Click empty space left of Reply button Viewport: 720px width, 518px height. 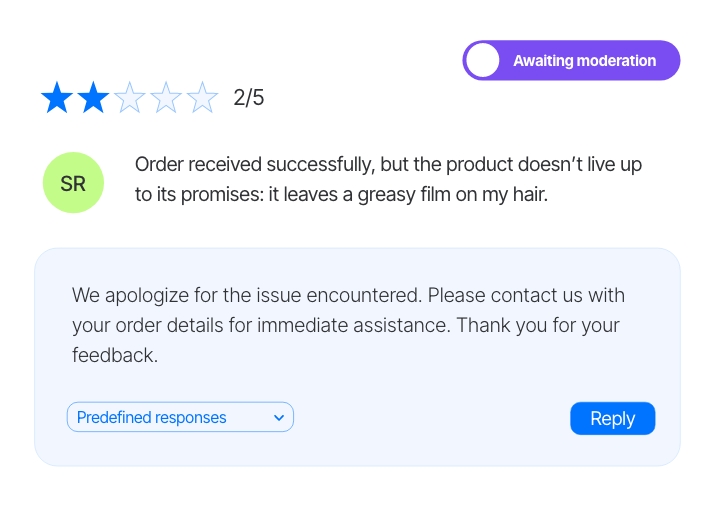[x=430, y=418]
